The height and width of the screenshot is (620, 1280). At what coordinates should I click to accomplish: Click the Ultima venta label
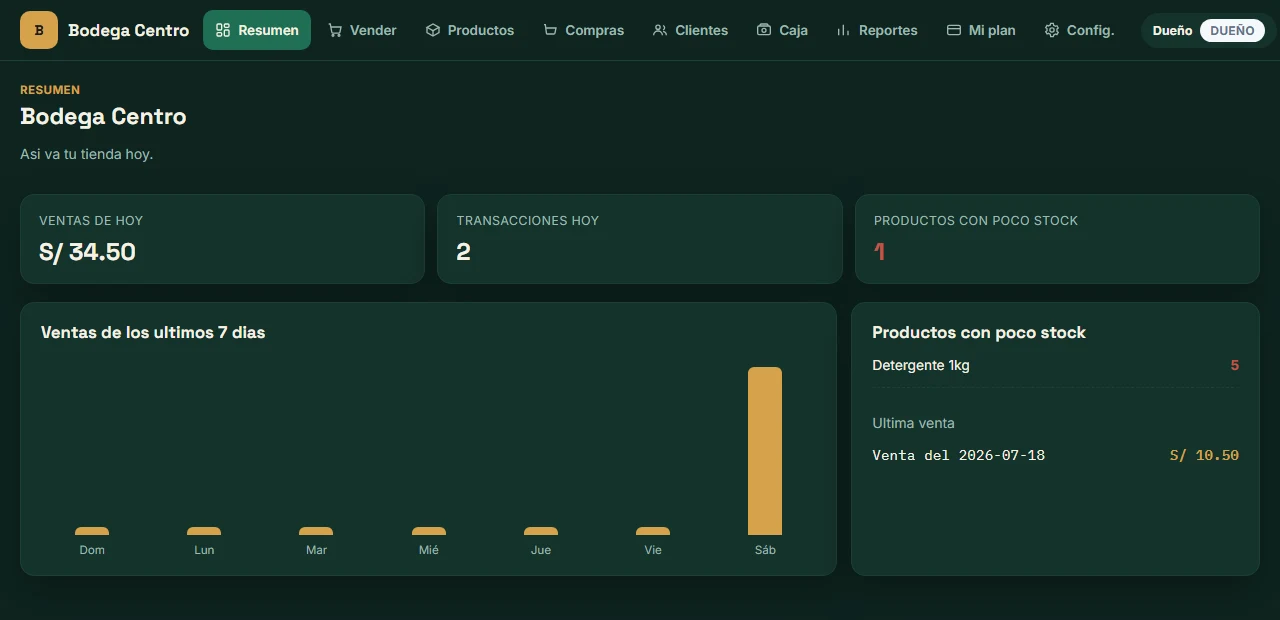click(x=913, y=423)
